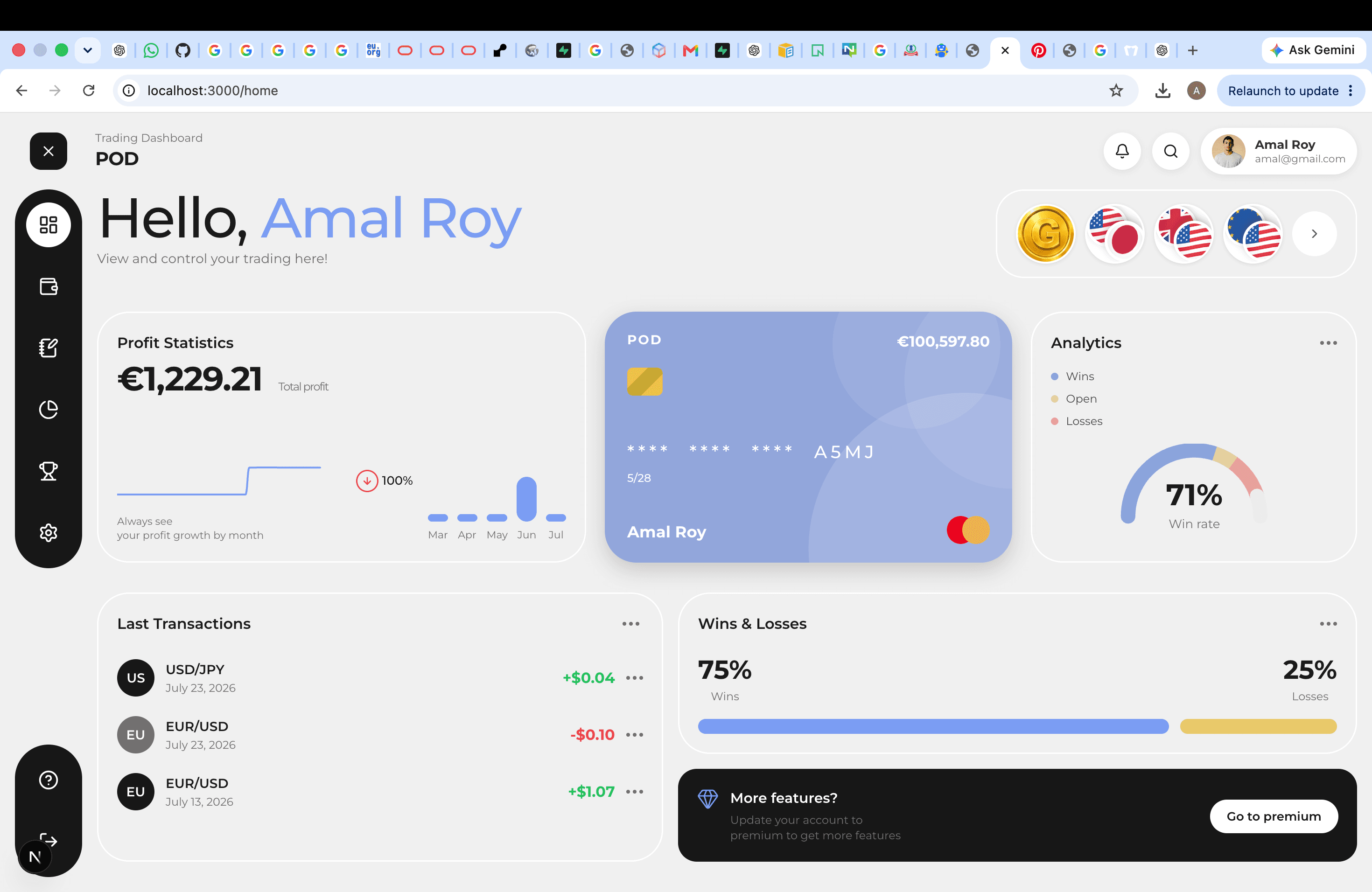Open Relaunch to update menu dots
Viewport: 1372px width, 892px height.
(1351, 91)
